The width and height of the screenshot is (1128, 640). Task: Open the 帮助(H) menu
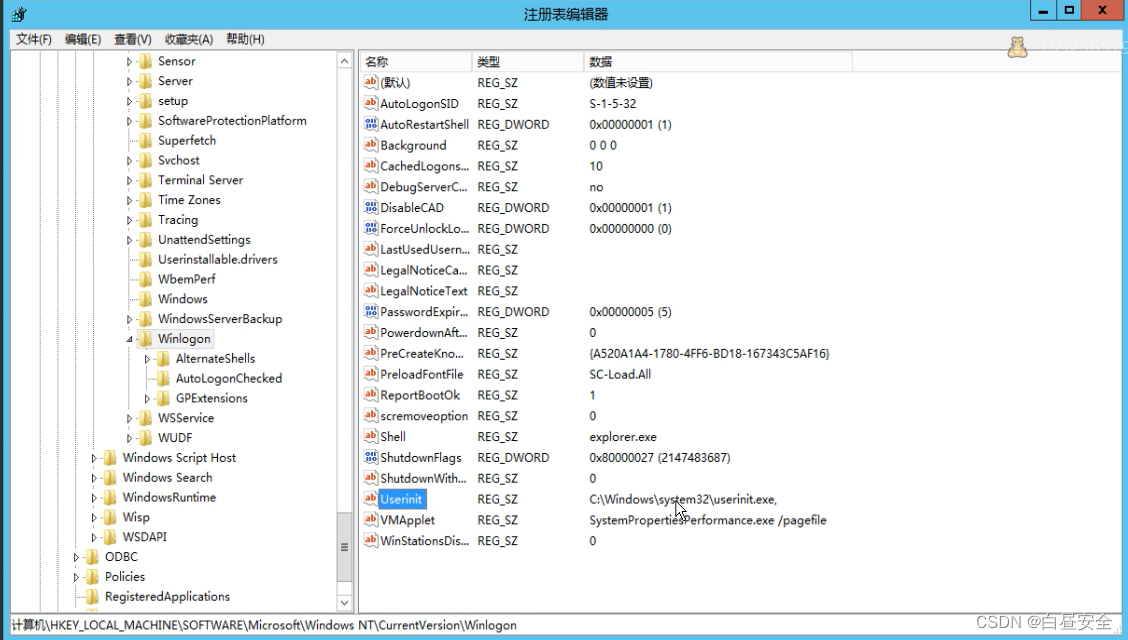245,39
